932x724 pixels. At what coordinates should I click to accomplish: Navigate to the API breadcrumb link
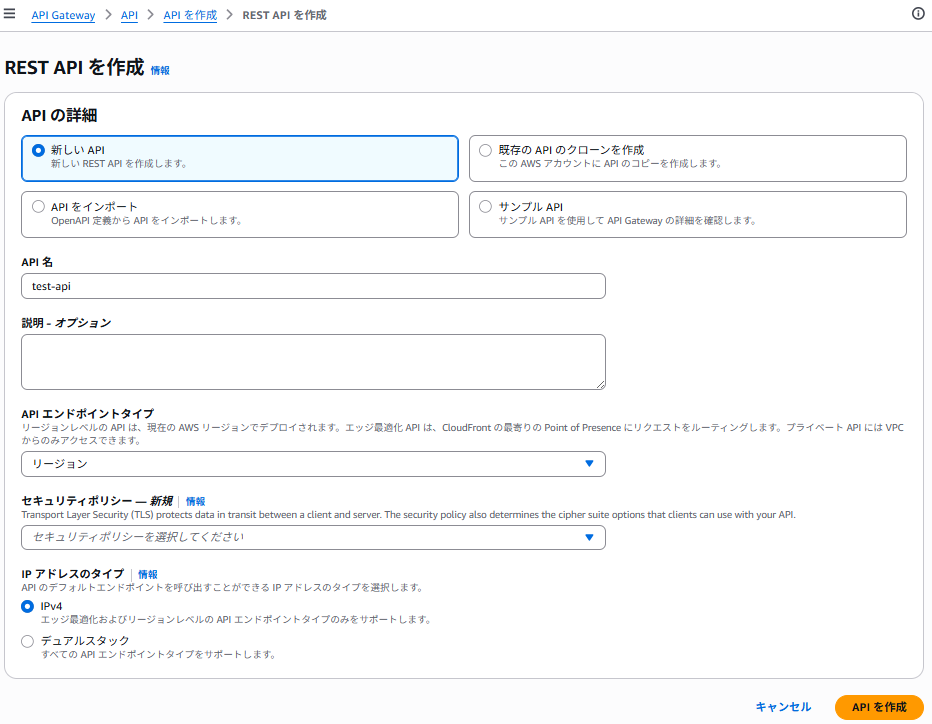click(x=129, y=15)
